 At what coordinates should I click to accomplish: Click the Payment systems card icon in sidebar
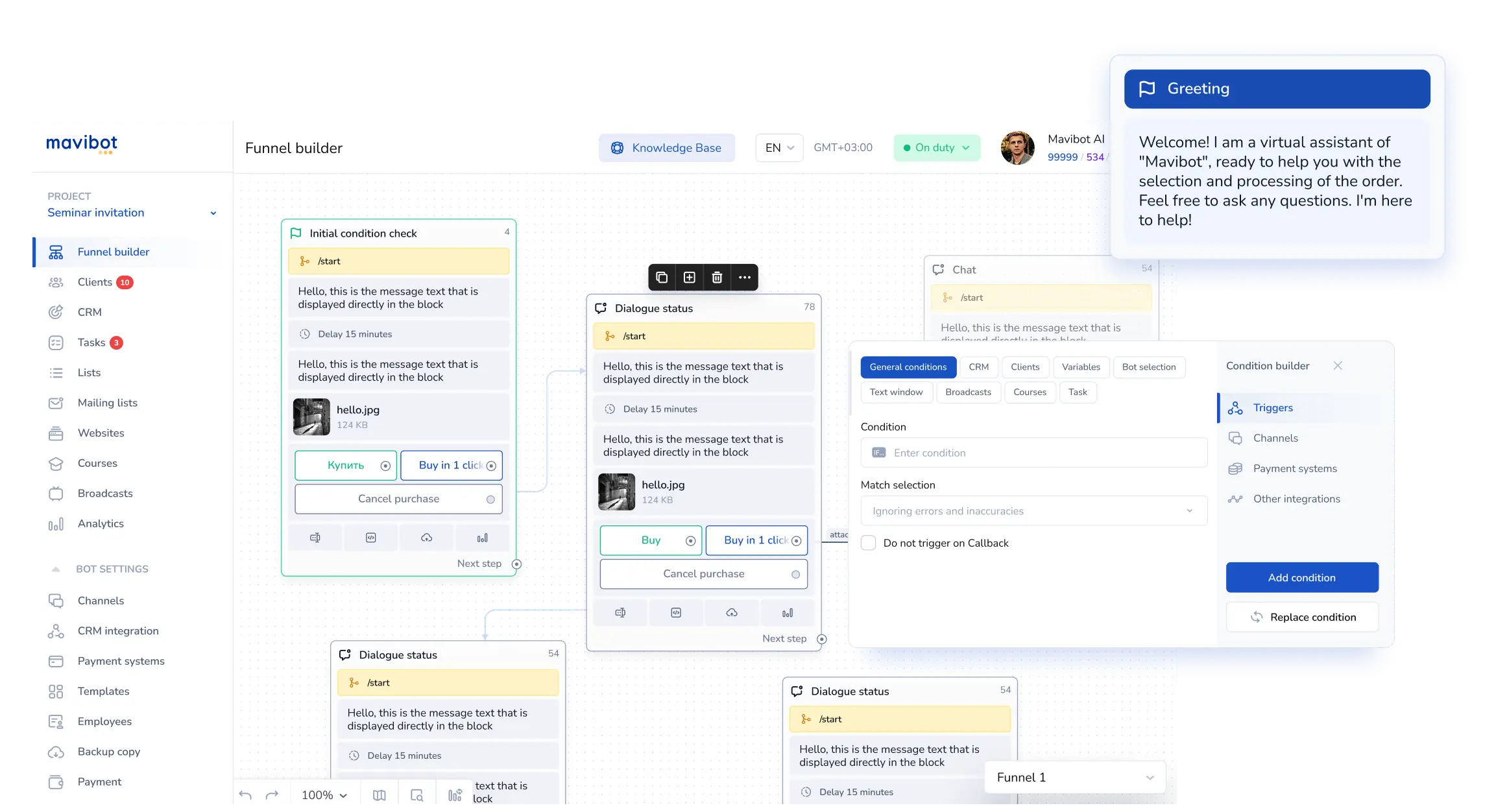point(56,661)
